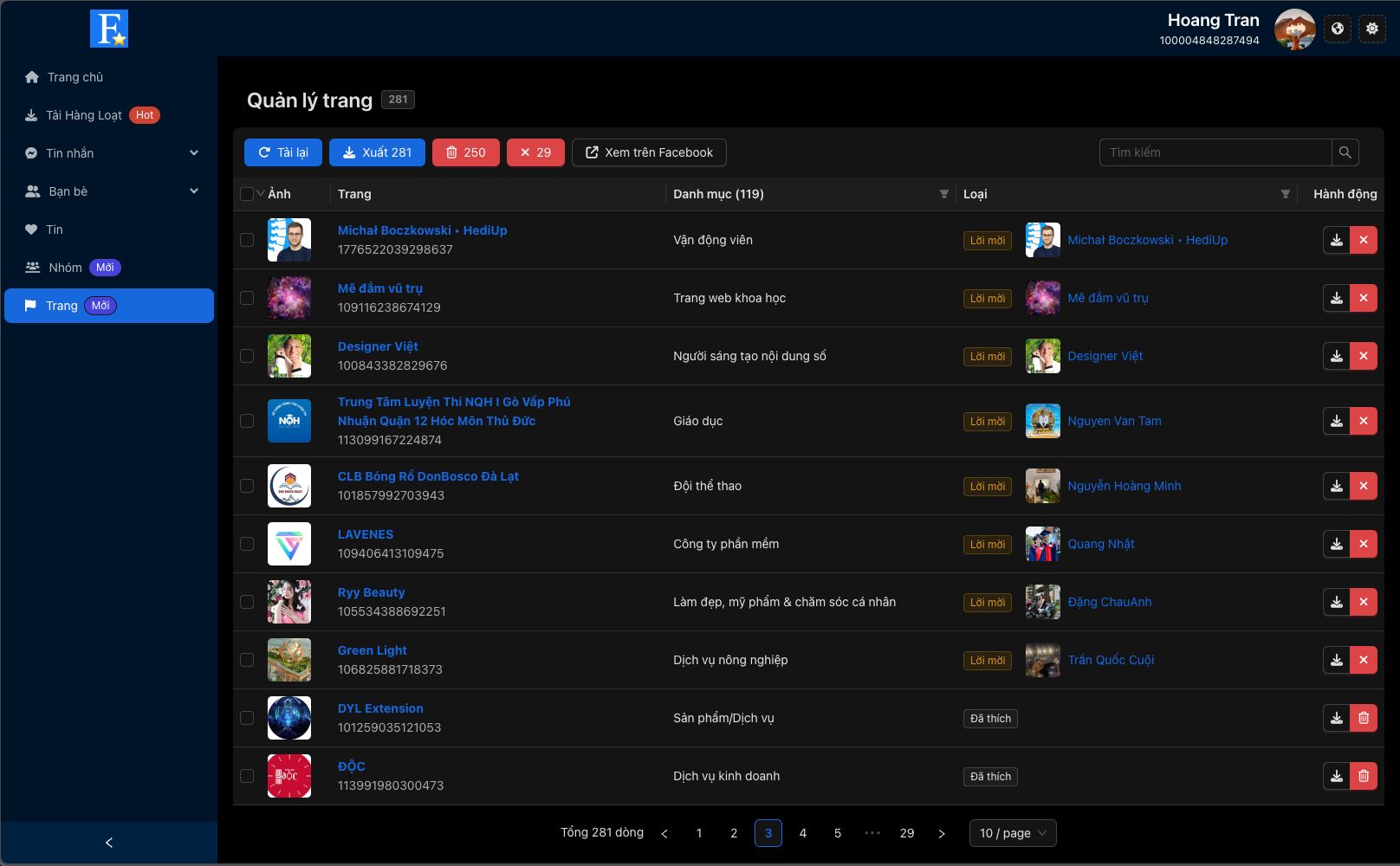Check the Michał Boczkowski • HediUp row checkbox
Viewport: 1400px width, 866px height.
click(247, 240)
